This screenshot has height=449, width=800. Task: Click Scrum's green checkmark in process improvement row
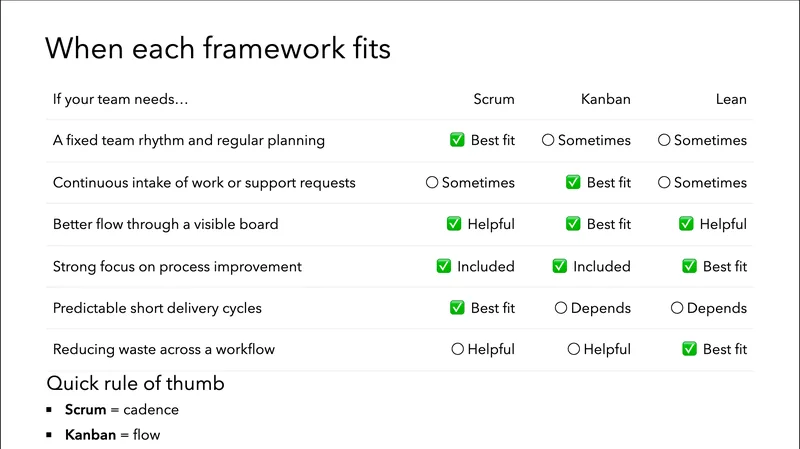click(444, 267)
